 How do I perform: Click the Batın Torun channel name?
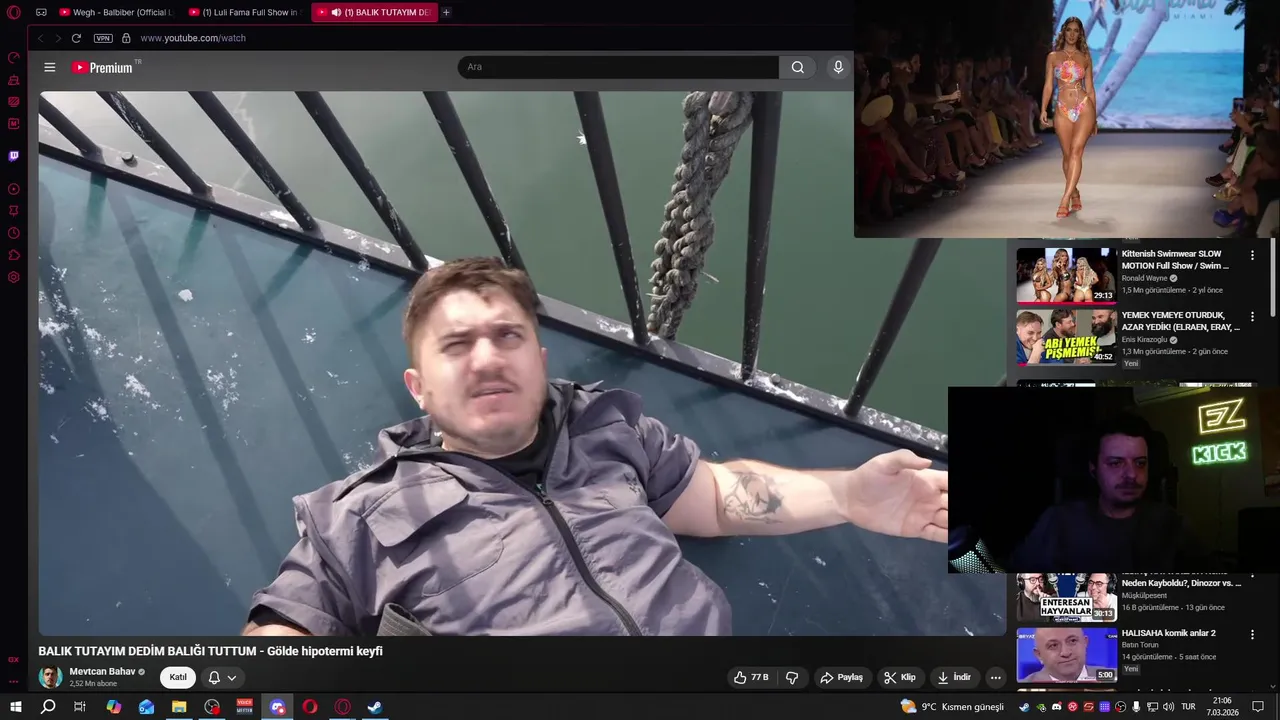1139,645
